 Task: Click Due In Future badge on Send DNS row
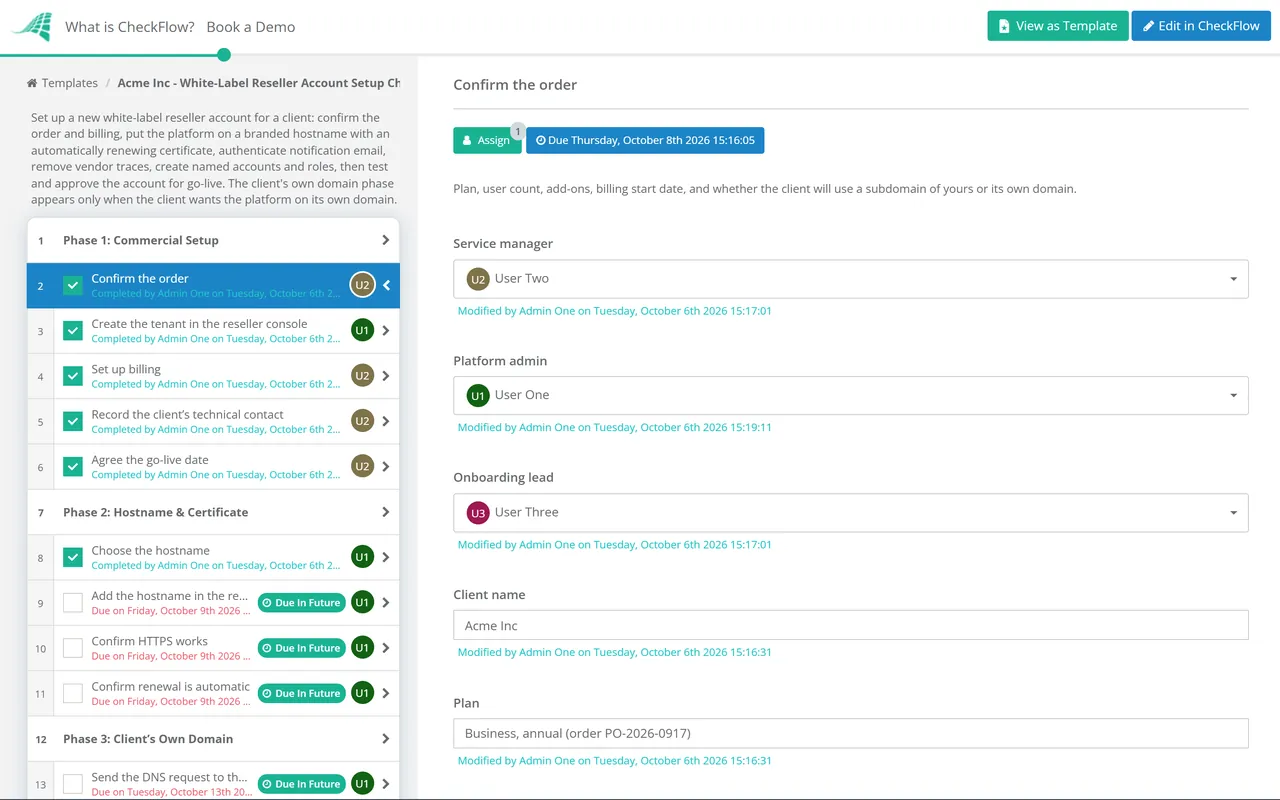click(301, 784)
